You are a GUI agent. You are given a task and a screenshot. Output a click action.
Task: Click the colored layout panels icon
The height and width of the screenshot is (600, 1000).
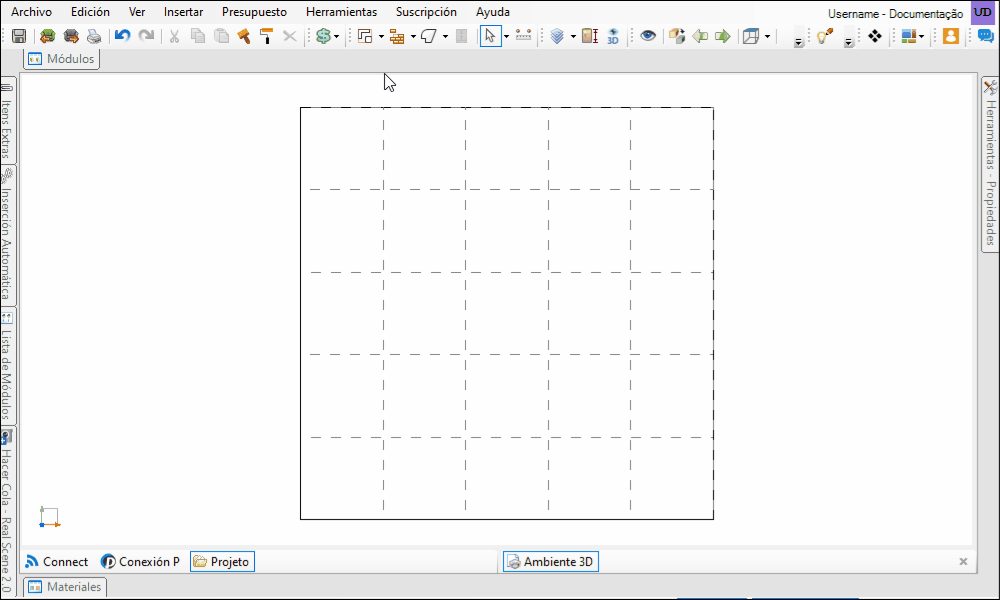pos(909,36)
